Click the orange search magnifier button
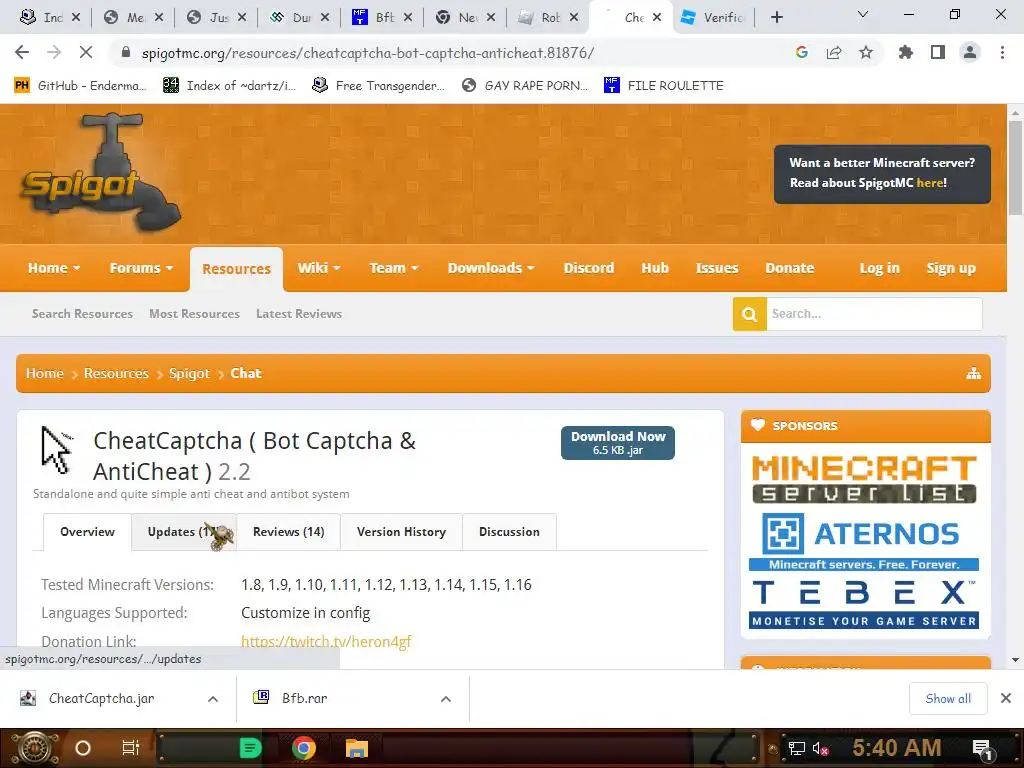Screen dimensions: 1024x768 (750, 314)
